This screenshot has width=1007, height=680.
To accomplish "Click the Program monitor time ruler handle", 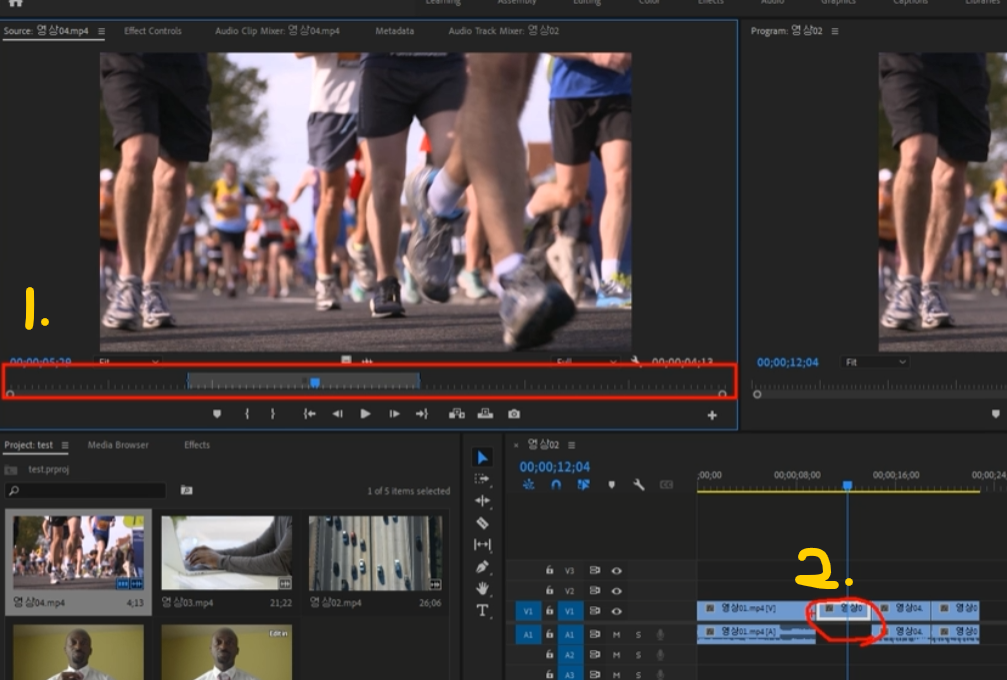I will pos(757,394).
